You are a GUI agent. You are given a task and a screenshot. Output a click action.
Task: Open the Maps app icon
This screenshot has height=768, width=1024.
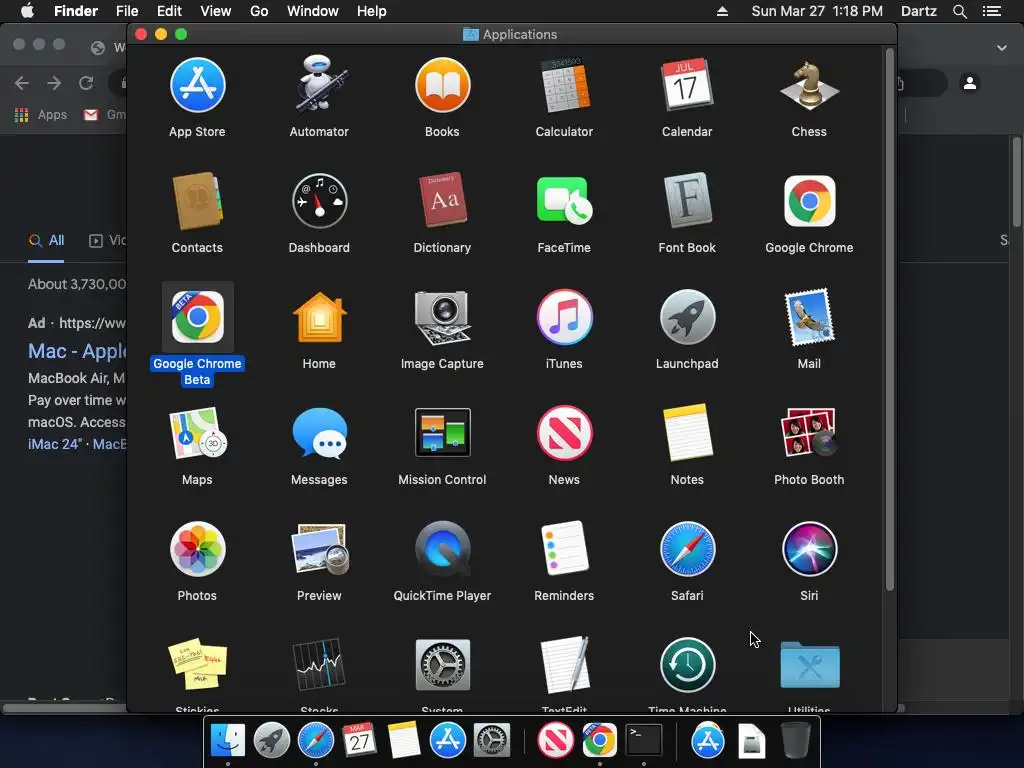(x=197, y=433)
